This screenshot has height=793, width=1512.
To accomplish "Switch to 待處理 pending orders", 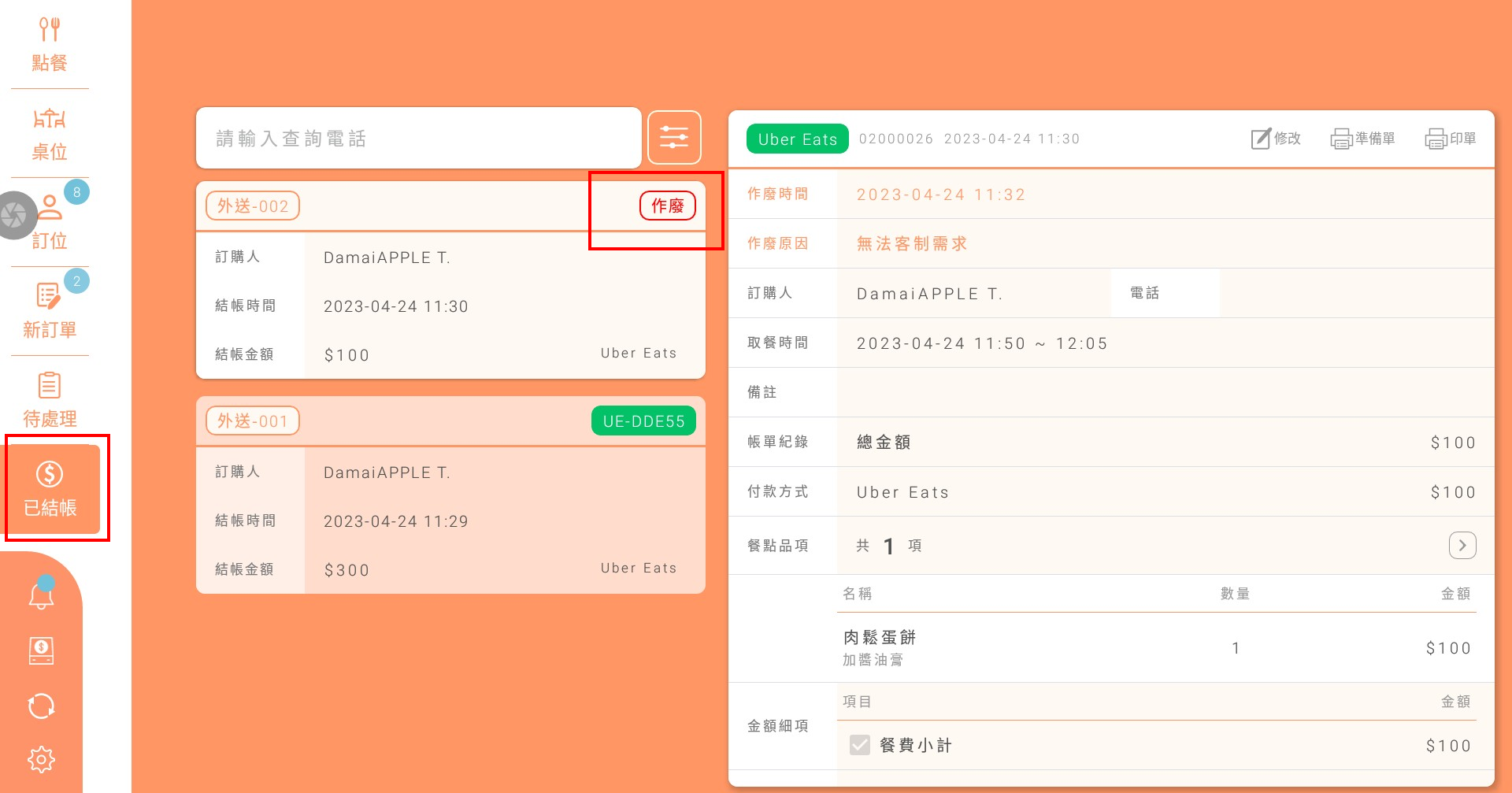I will (49, 400).
